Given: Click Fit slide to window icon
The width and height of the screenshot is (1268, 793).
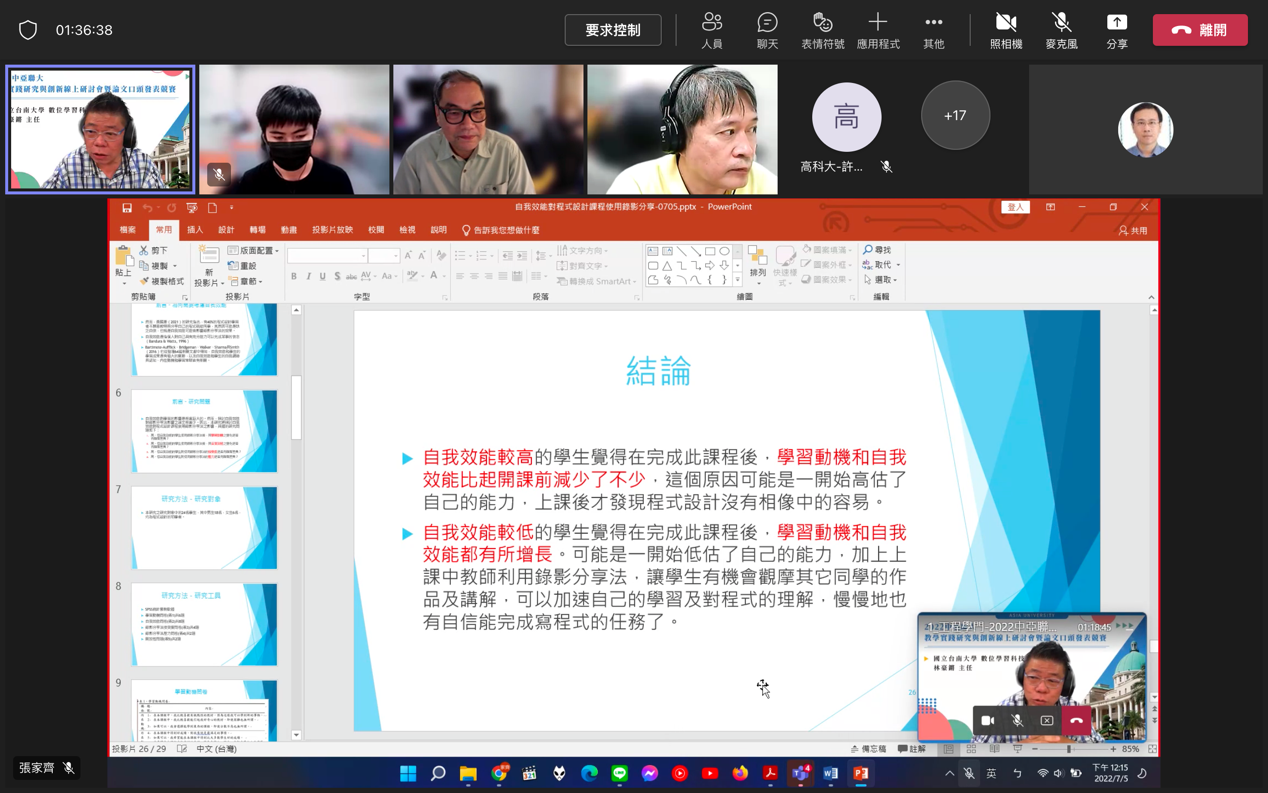Looking at the screenshot, I should click(x=1152, y=749).
